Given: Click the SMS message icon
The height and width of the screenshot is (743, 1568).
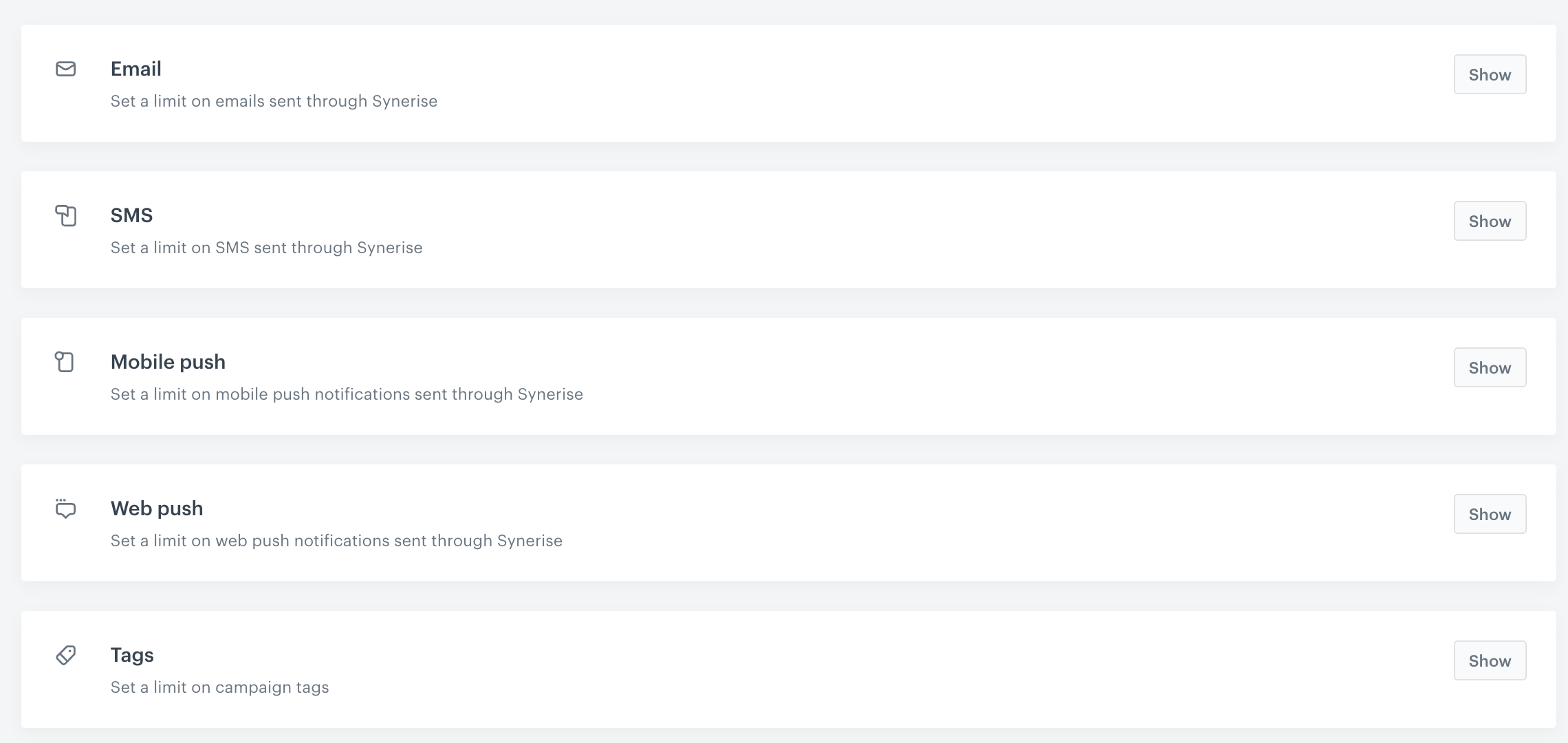Looking at the screenshot, I should click(65, 216).
